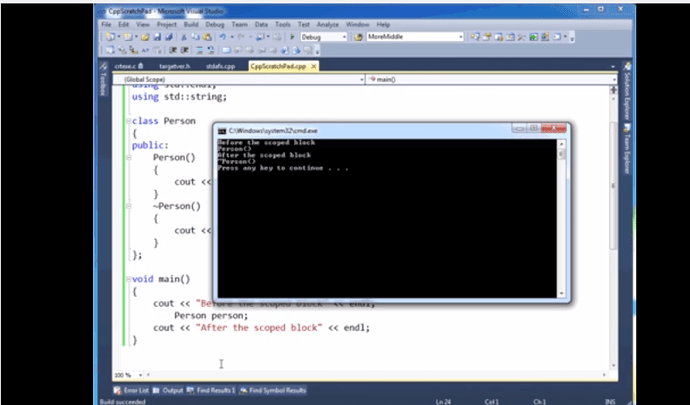This screenshot has height=405, width=690.
Task: Open the active files list dropdown arrow
Action: [x=613, y=66]
